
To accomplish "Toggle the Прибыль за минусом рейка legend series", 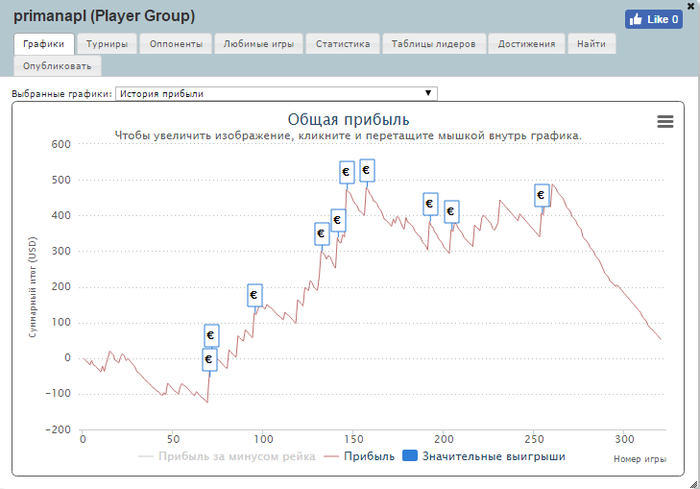I will click(x=227, y=456).
